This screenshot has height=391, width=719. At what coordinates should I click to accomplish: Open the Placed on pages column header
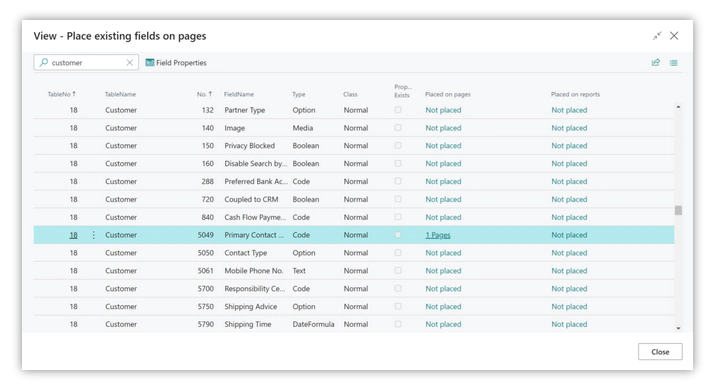tap(448, 94)
